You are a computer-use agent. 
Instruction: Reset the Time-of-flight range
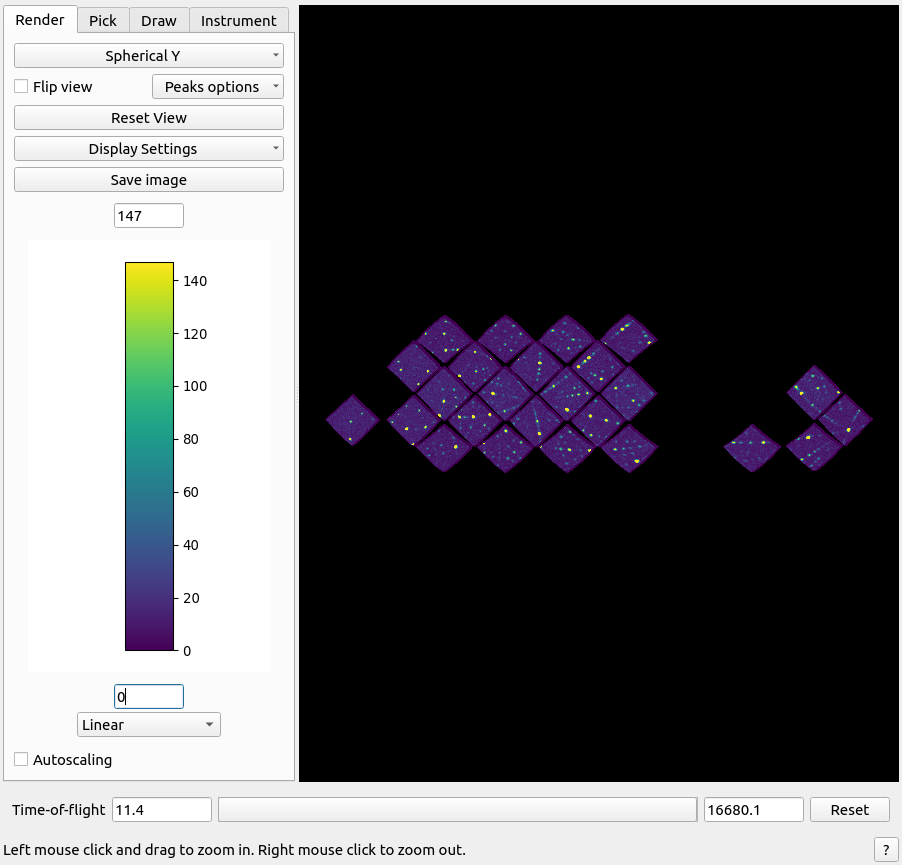pyautogui.click(x=849, y=810)
